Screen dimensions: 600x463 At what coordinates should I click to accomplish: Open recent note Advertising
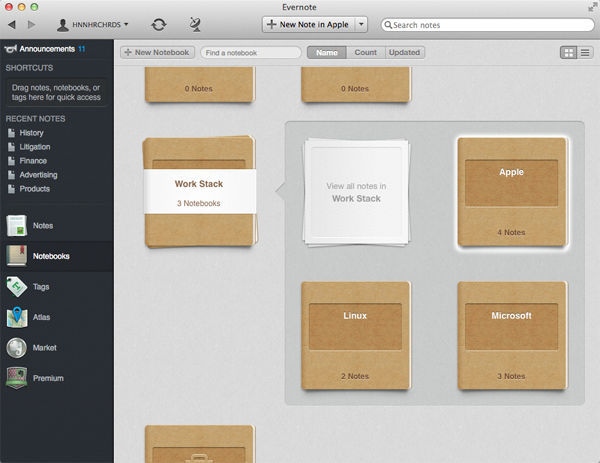[x=38, y=175]
